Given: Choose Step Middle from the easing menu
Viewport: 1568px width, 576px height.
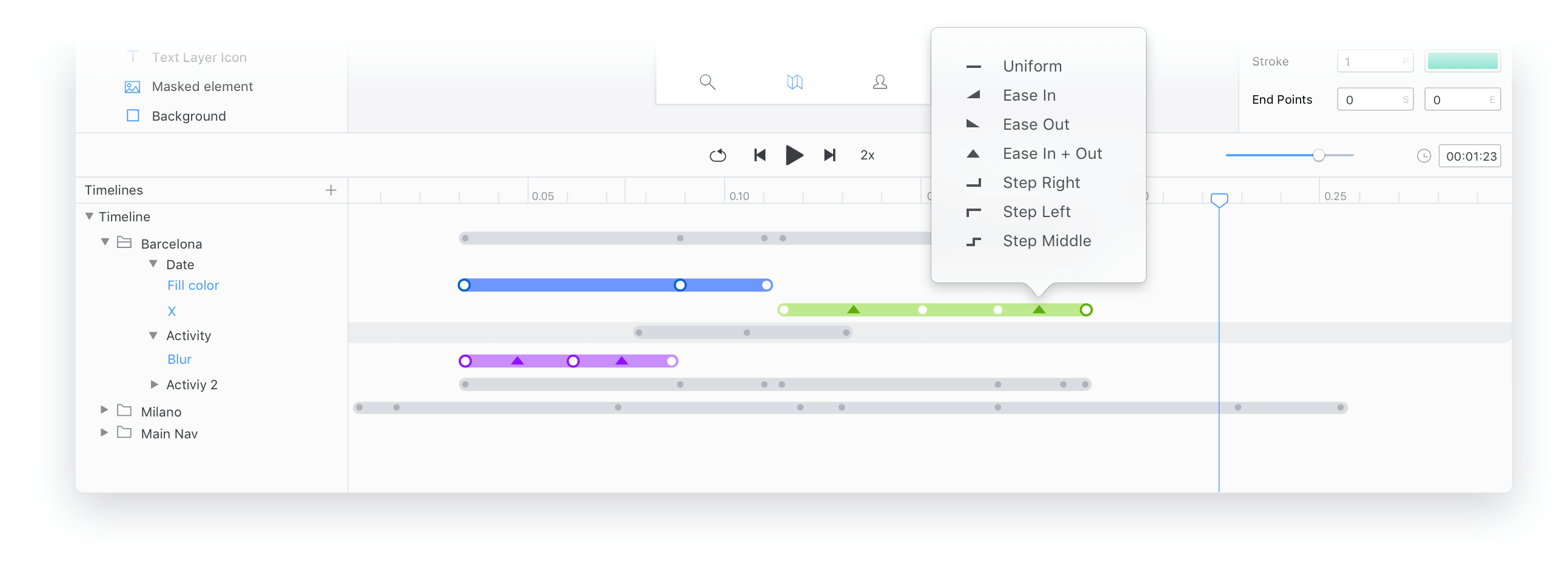Looking at the screenshot, I should pos(1047,241).
